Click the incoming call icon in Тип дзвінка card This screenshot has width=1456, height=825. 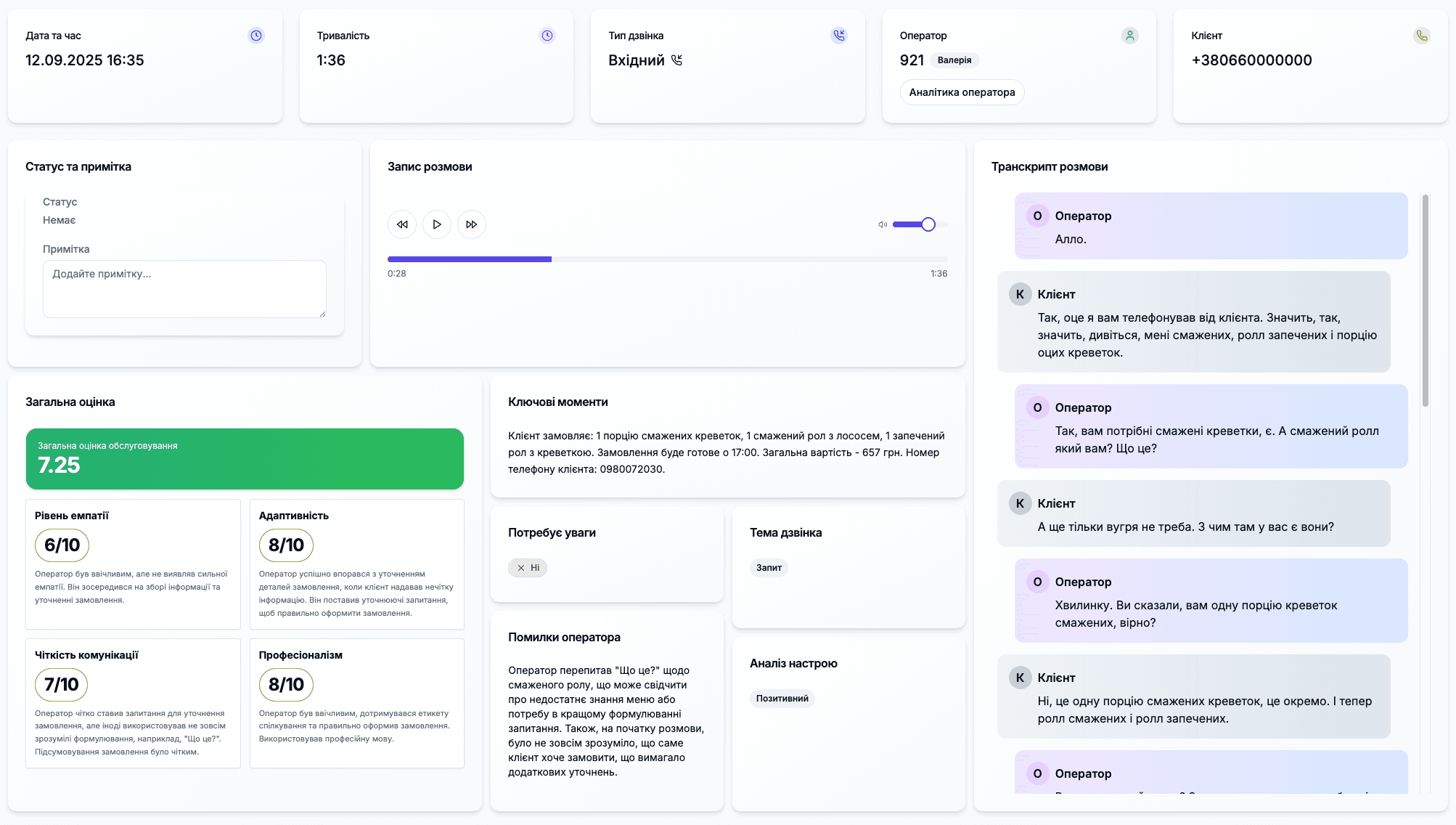click(x=839, y=36)
